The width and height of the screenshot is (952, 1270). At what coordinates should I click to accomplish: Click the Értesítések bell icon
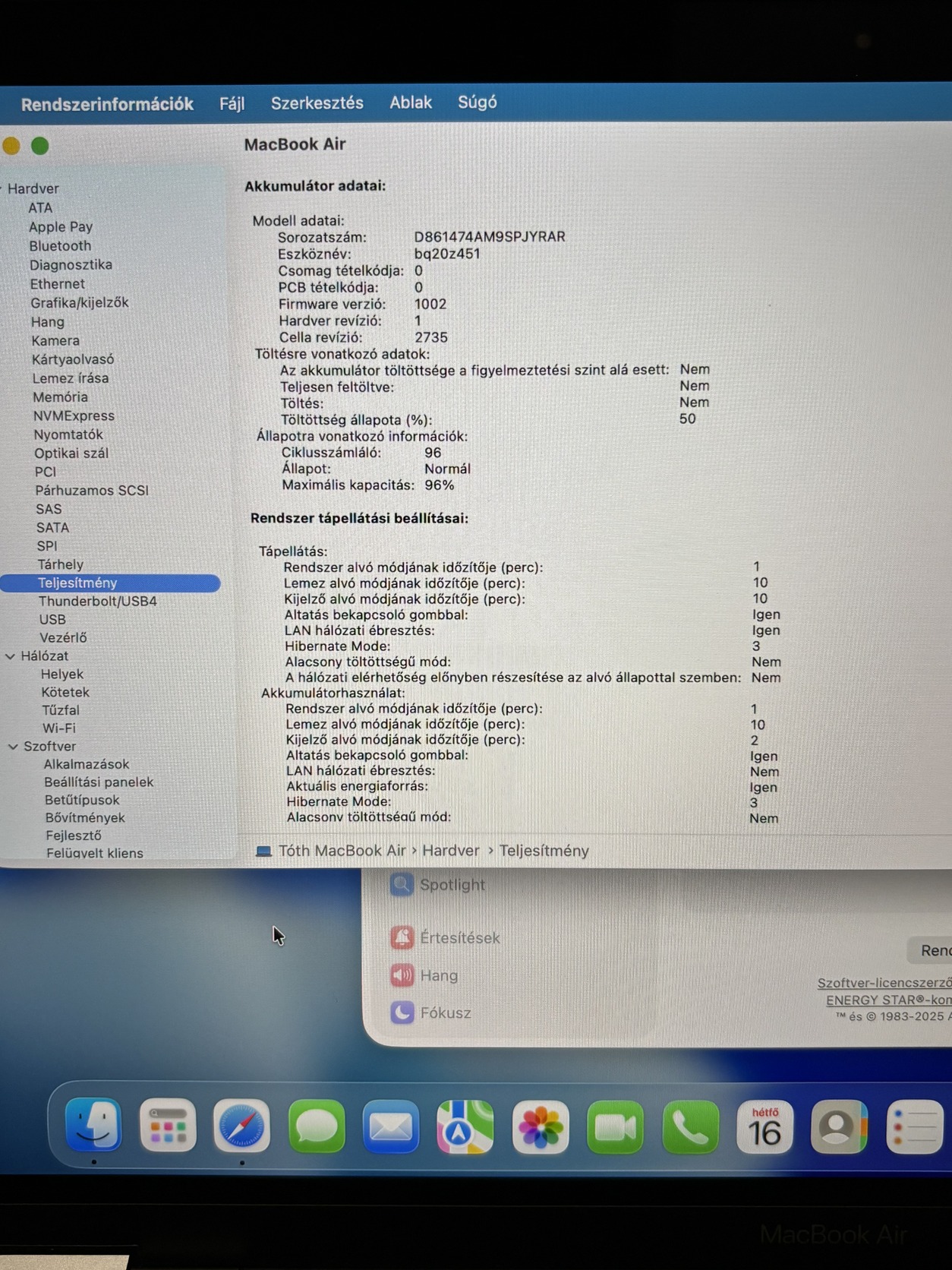click(x=402, y=937)
